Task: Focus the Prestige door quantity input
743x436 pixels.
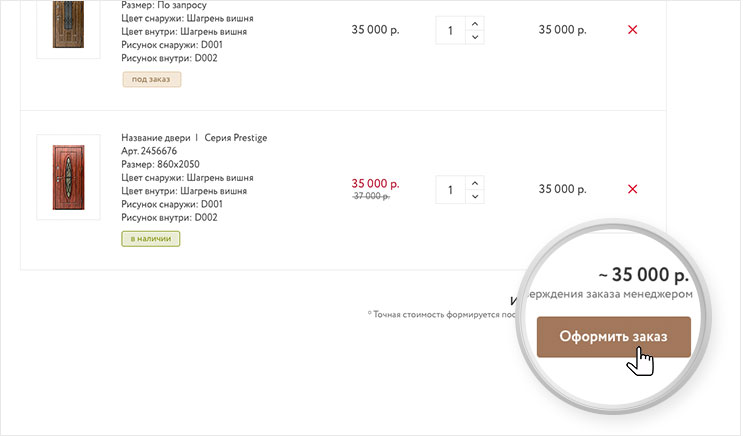Action: pos(451,190)
